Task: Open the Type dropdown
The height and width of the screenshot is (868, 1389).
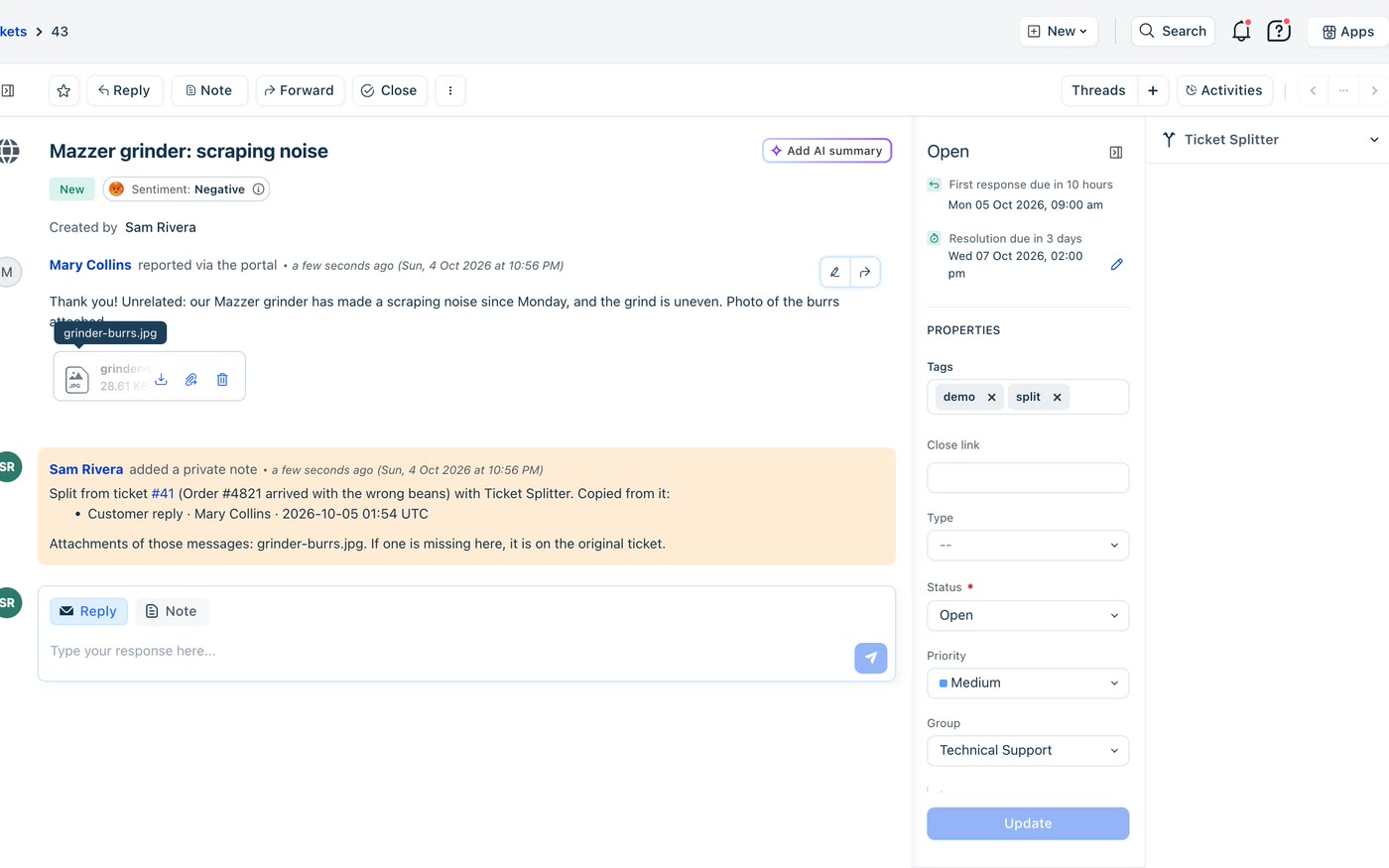Action: tap(1028, 546)
